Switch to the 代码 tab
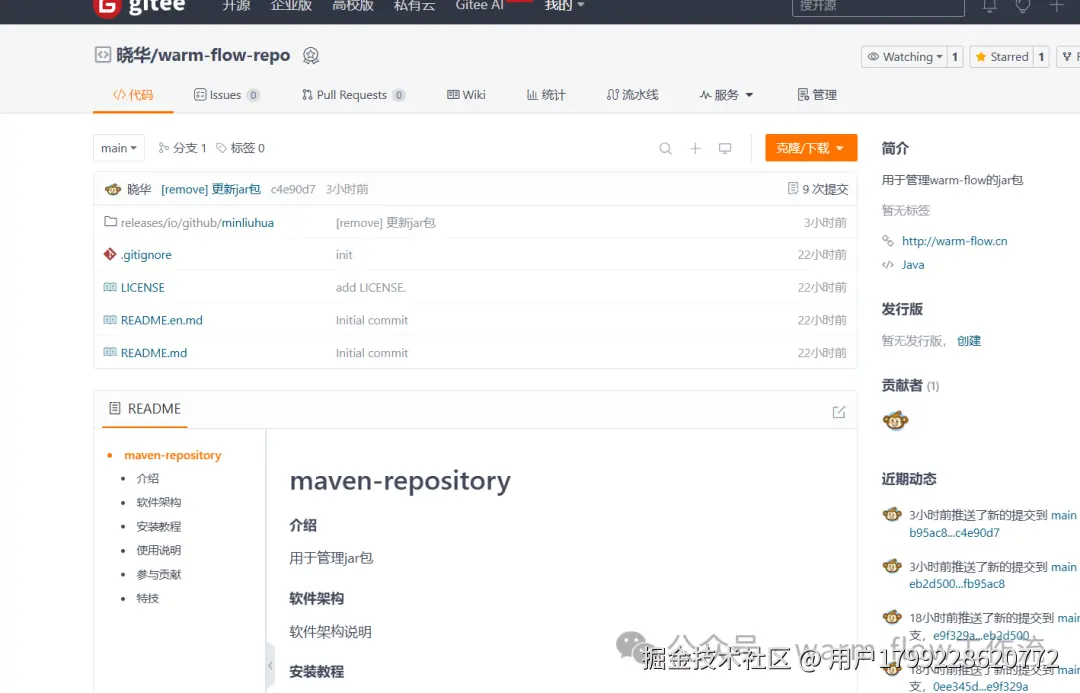 pos(133,95)
